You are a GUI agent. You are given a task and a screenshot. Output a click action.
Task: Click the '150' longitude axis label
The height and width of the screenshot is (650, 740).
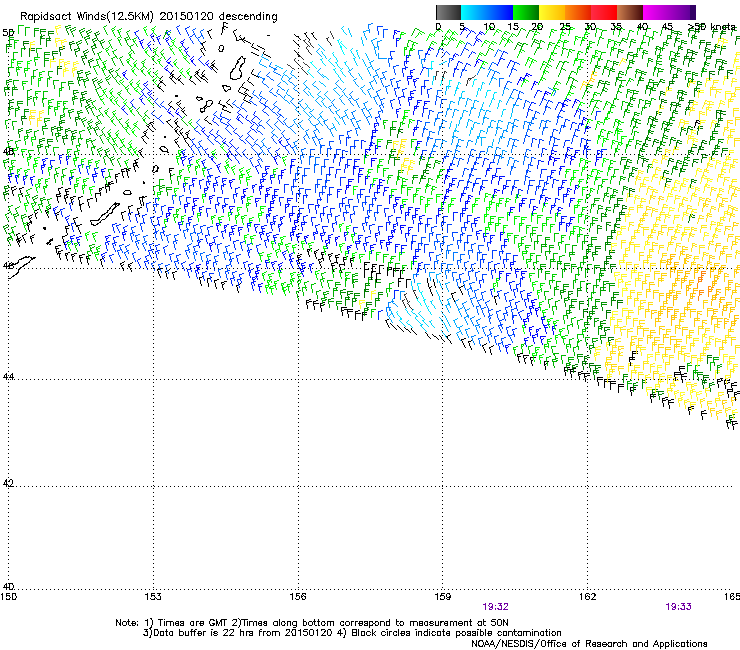[8, 597]
